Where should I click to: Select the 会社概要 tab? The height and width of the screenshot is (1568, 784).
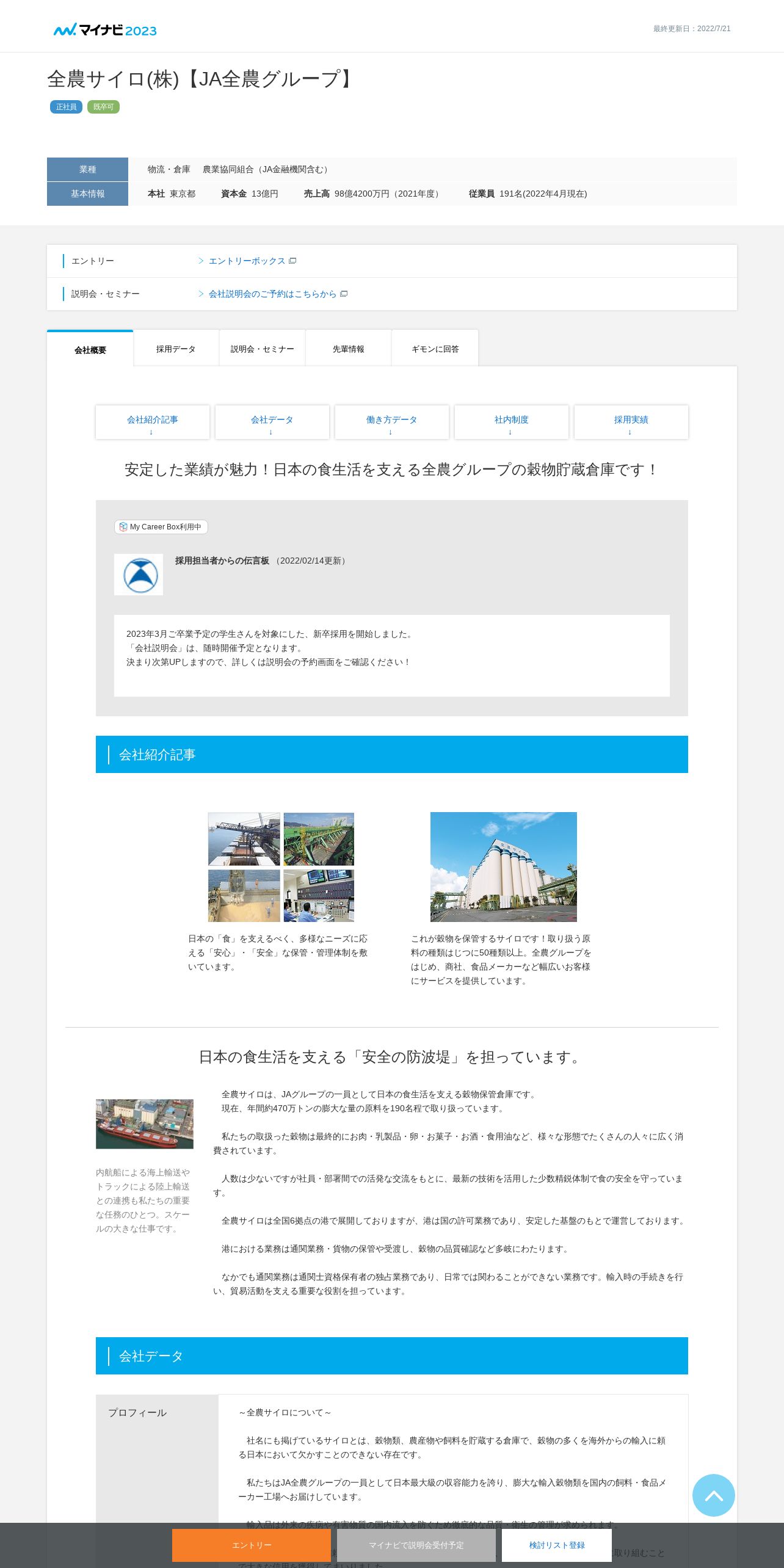coord(90,349)
